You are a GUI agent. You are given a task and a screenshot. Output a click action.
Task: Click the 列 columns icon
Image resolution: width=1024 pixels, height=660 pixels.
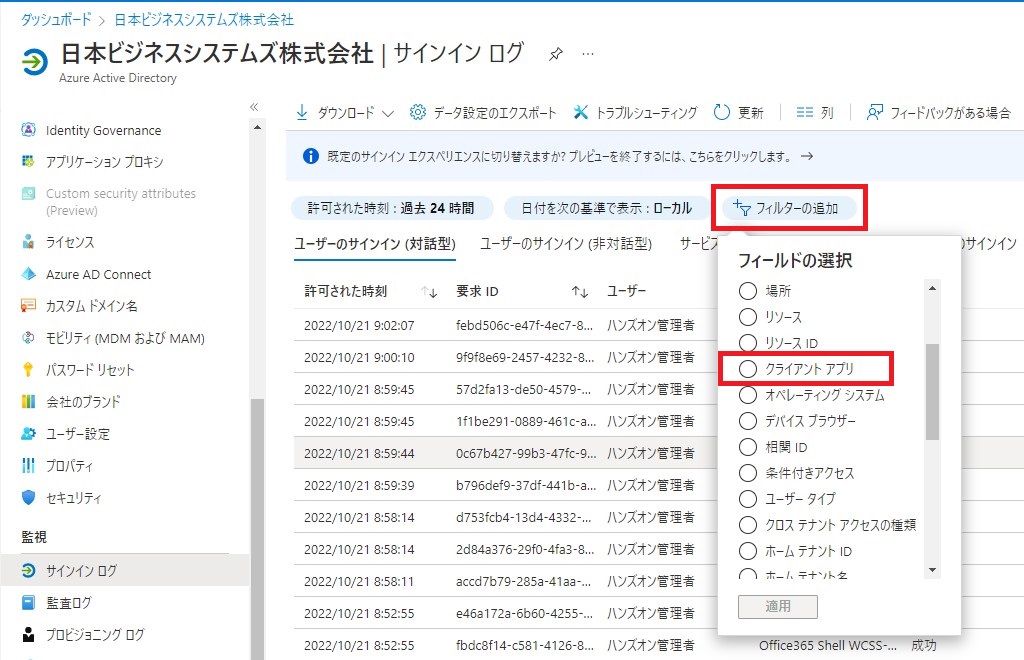coord(805,112)
